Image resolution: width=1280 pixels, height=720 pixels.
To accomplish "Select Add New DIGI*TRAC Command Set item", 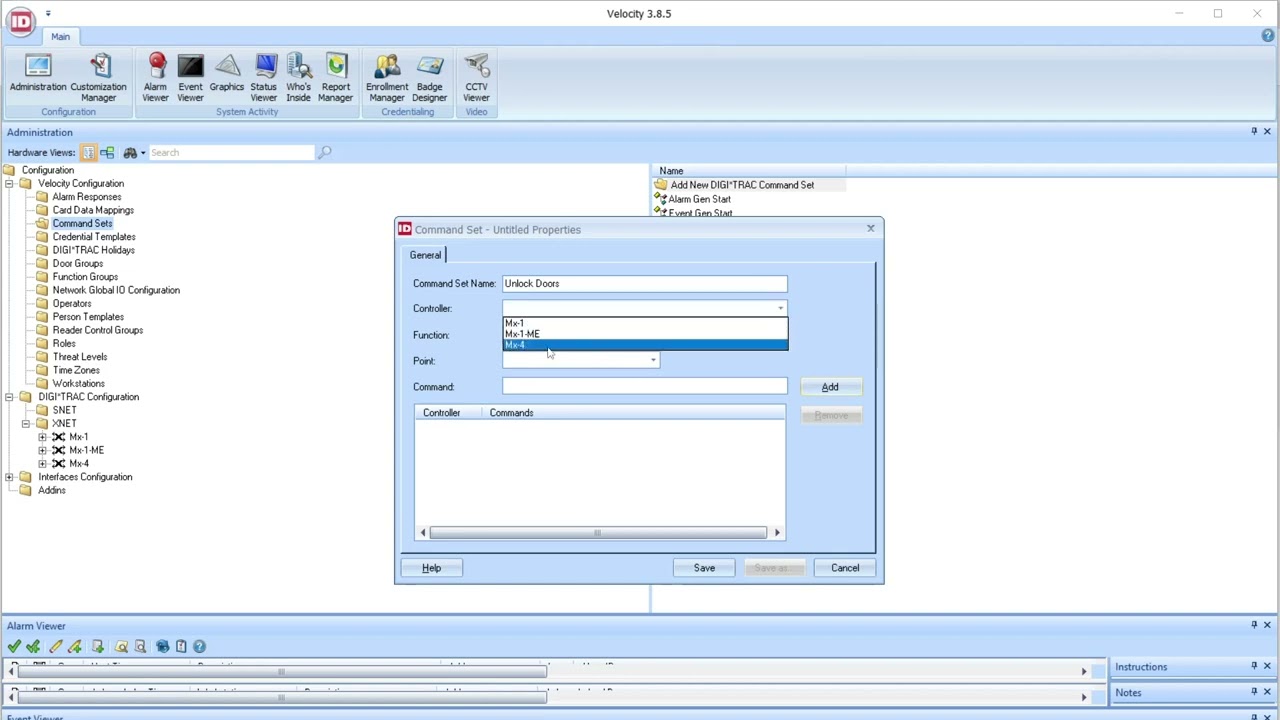I will point(742,185).
